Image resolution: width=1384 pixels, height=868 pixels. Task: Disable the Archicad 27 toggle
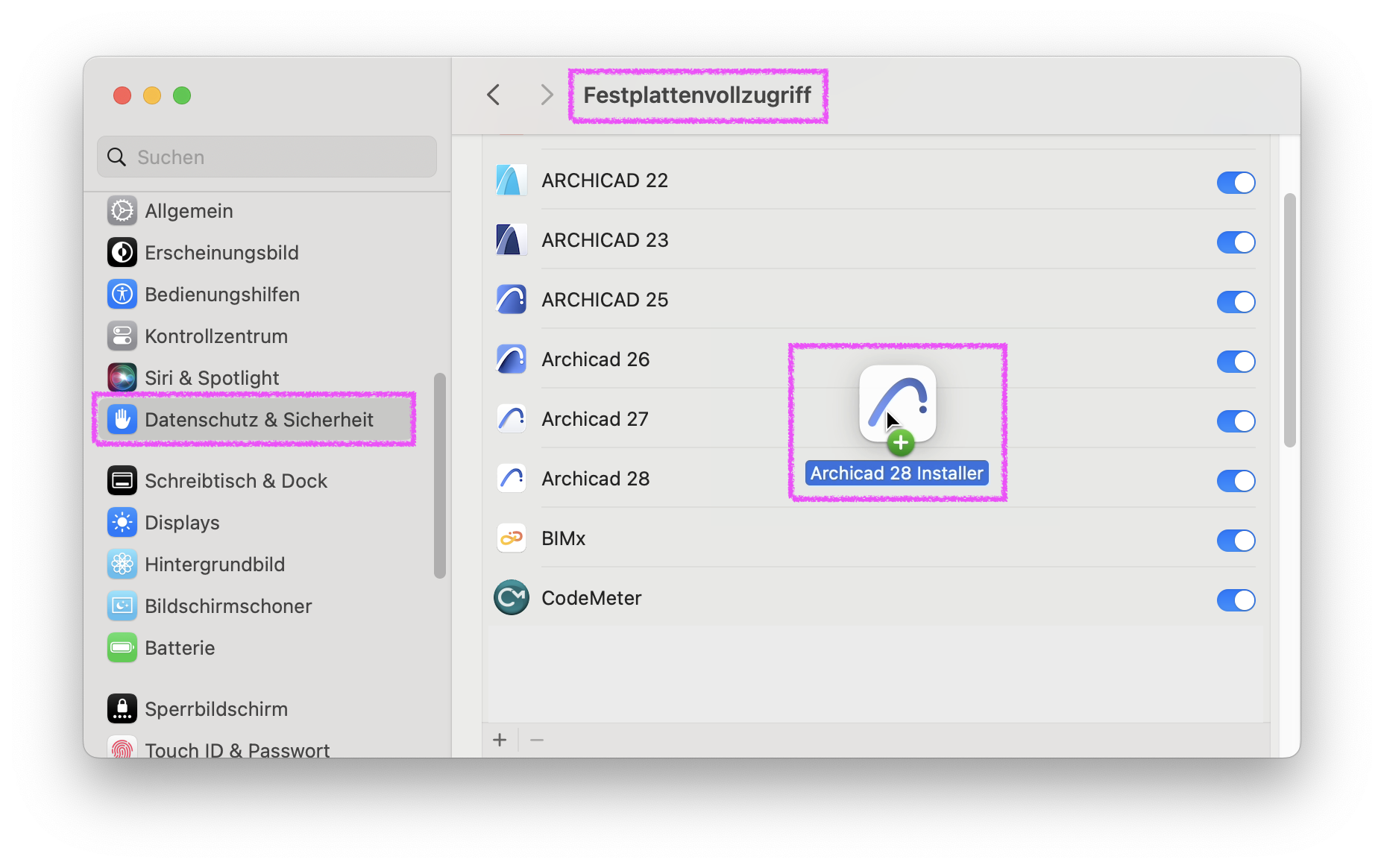point(1236,421)
